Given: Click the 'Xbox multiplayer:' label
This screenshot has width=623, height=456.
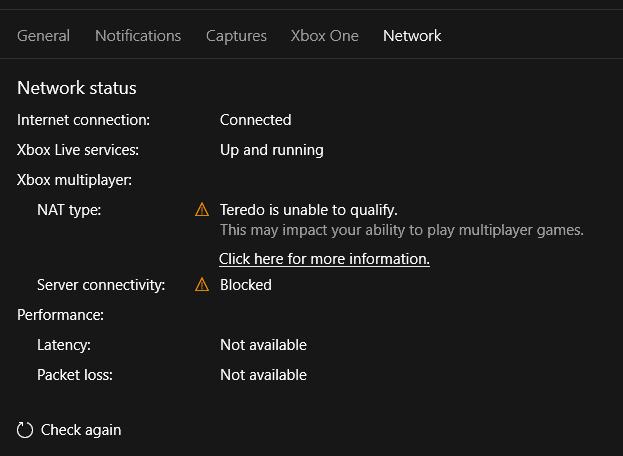Looking at the screenshot, I should click(x=74, y=180).
